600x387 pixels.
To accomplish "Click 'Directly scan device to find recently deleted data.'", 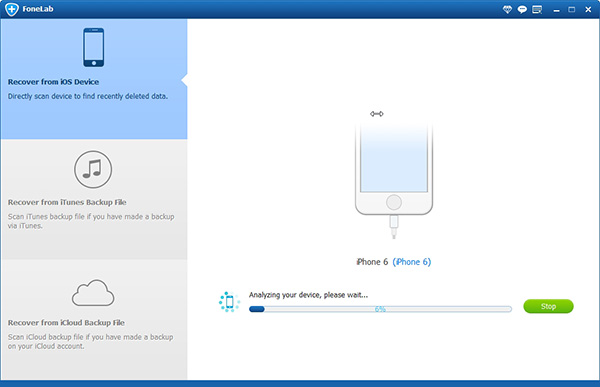I will point(88,96).
